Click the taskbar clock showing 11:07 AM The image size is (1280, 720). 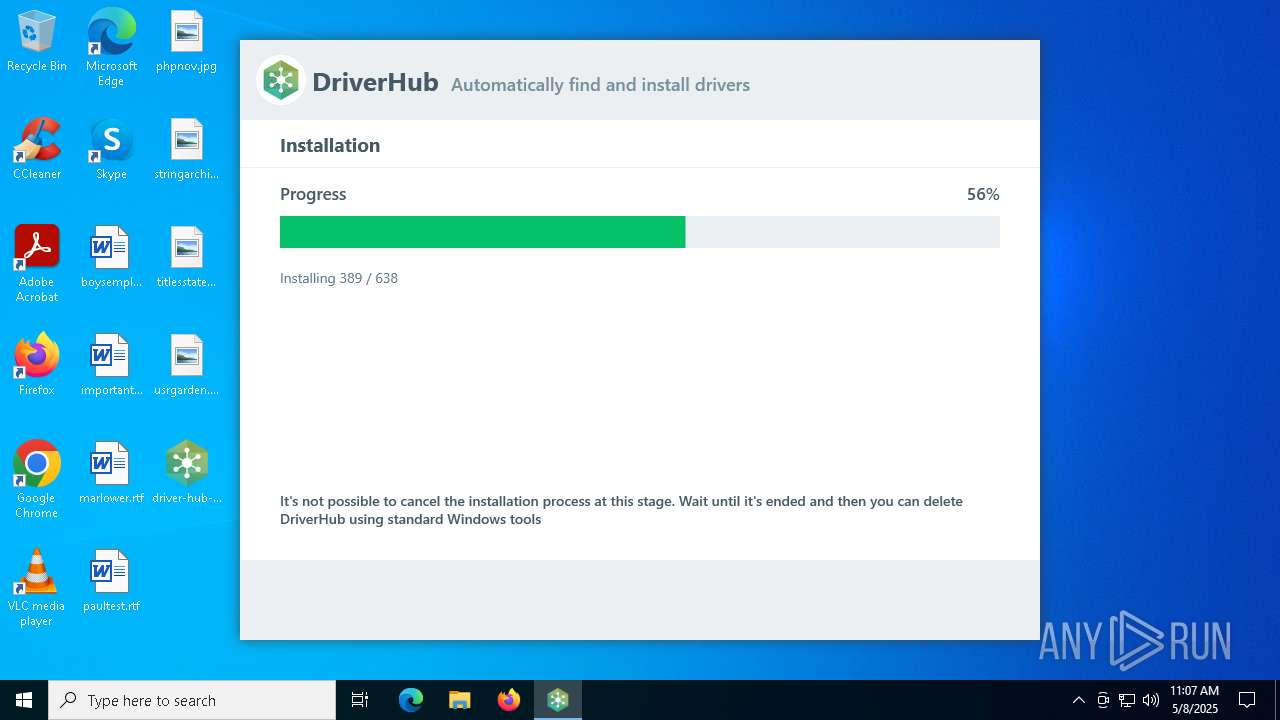point(1194,700)
